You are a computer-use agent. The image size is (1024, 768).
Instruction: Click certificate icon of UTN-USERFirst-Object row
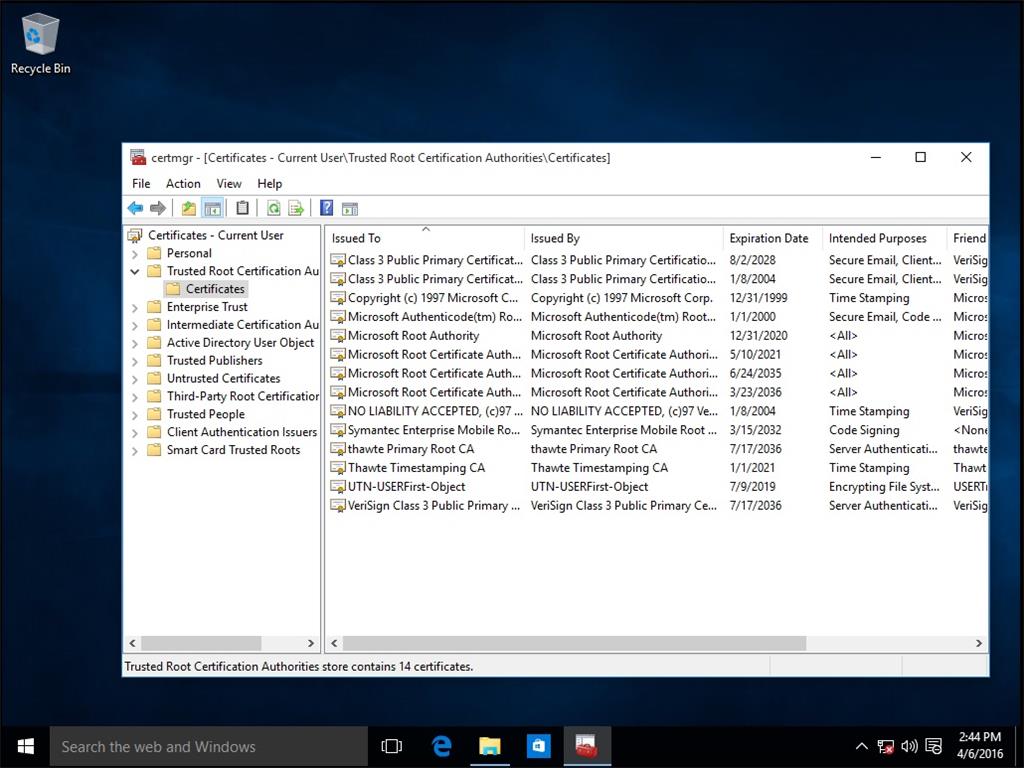338,487
